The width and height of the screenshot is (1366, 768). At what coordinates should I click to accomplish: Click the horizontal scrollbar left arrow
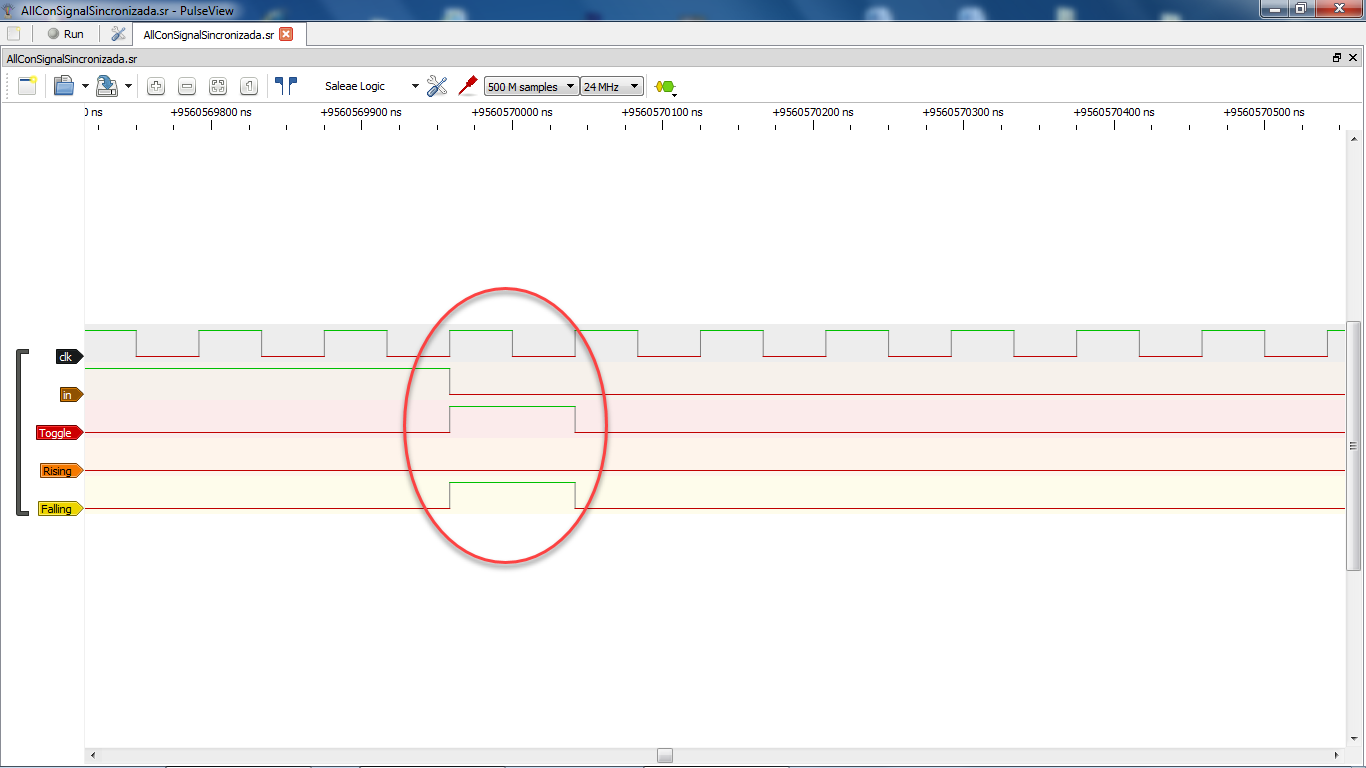[93, 755]
